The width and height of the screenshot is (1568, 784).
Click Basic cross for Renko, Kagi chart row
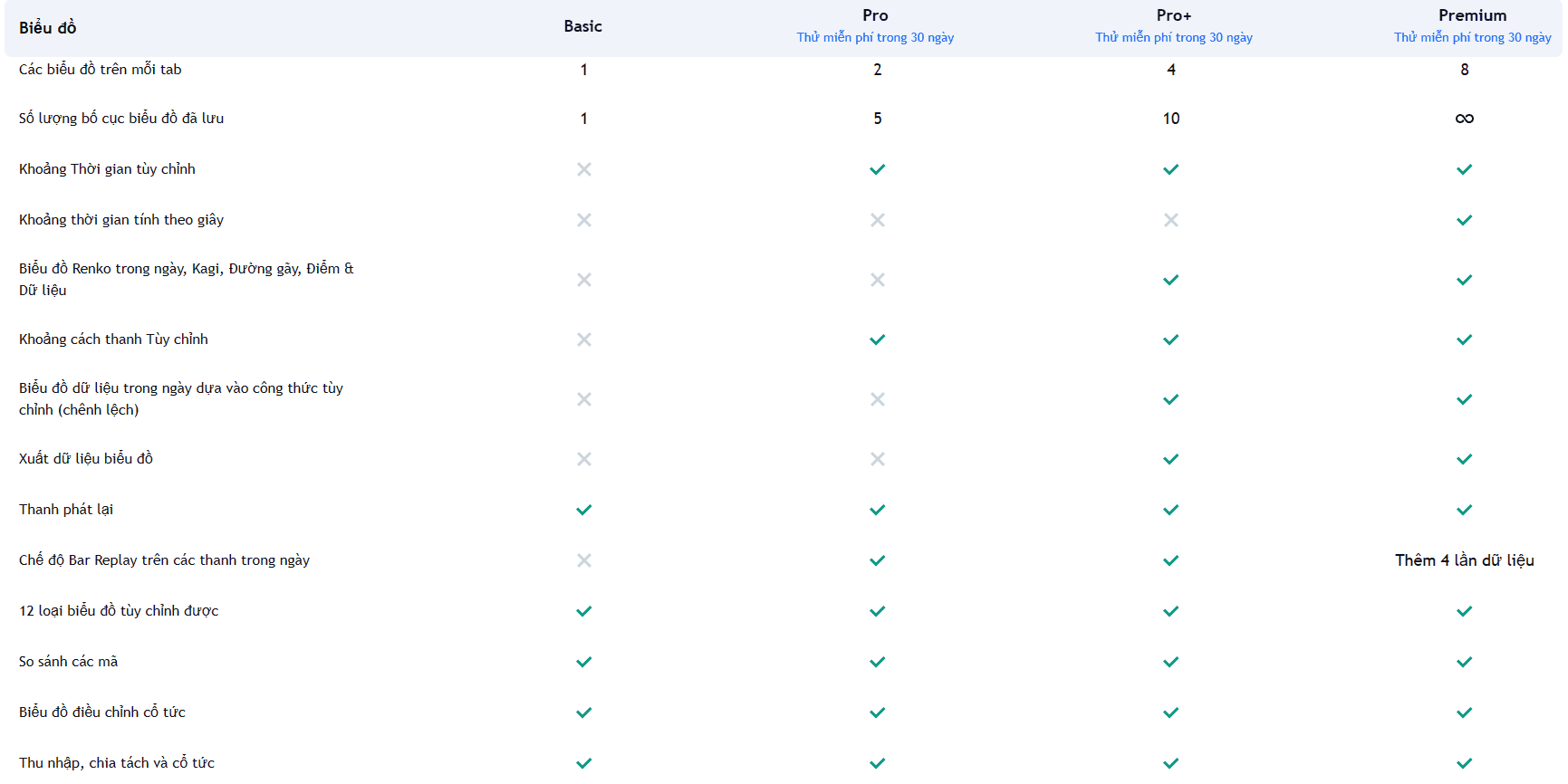[584, 280]
